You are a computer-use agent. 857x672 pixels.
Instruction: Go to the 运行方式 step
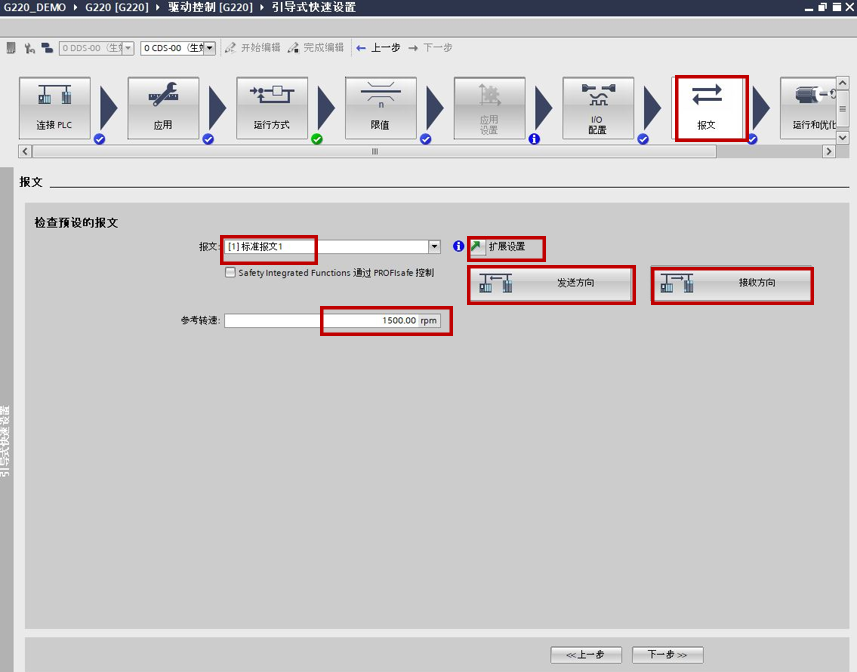[x=271, y=108]
